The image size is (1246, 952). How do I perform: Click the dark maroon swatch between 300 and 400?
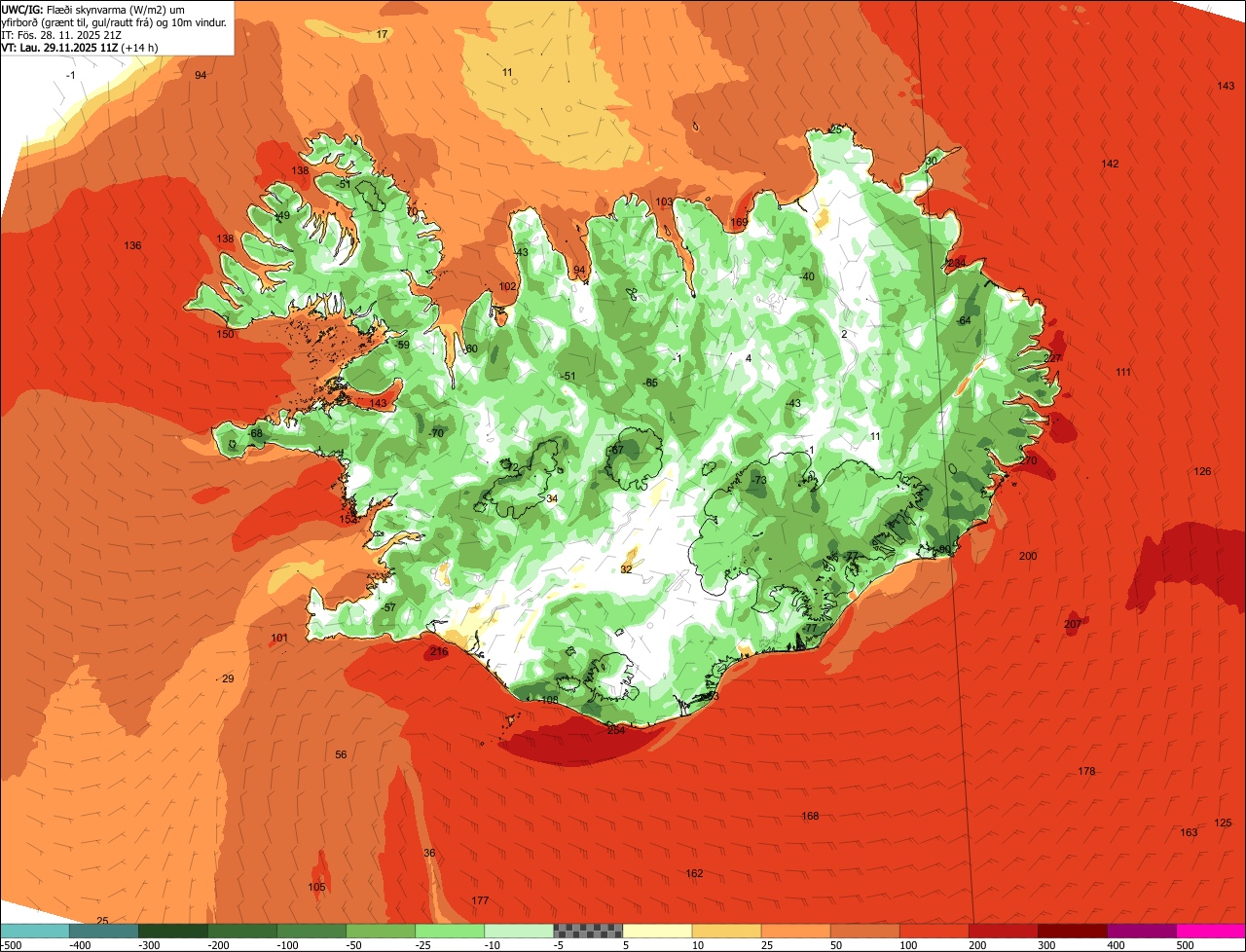click(1073, 930)
